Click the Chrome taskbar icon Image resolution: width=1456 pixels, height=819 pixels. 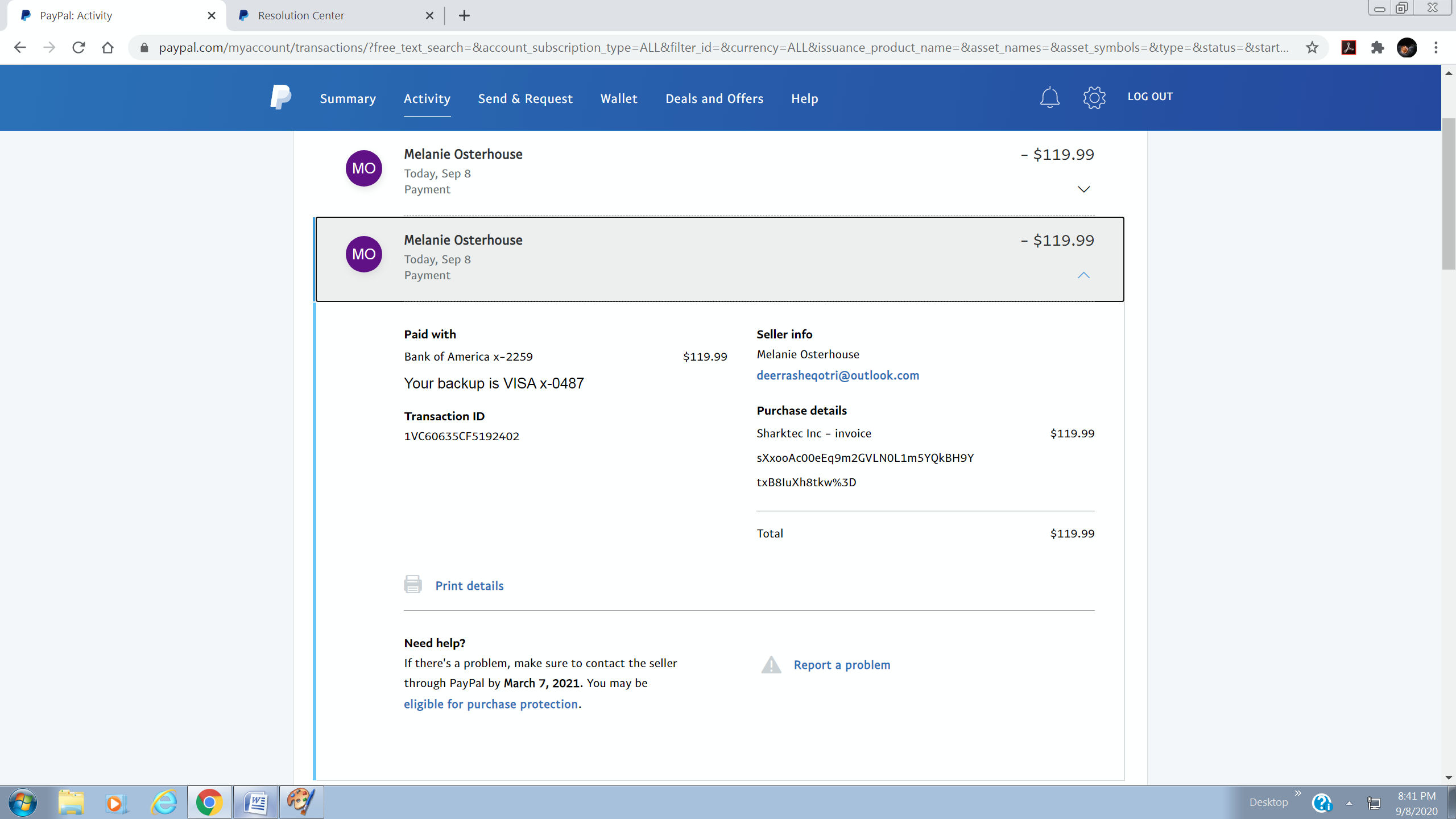[209, 803]
